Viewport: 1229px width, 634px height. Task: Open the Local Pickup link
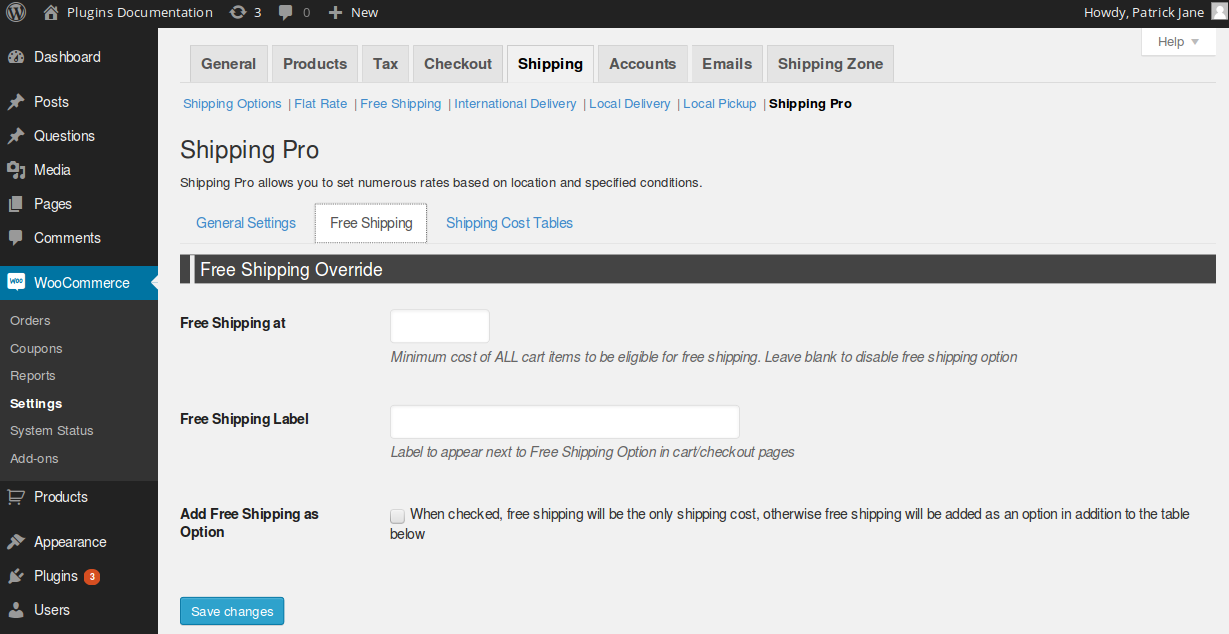(x=720, y=104)
